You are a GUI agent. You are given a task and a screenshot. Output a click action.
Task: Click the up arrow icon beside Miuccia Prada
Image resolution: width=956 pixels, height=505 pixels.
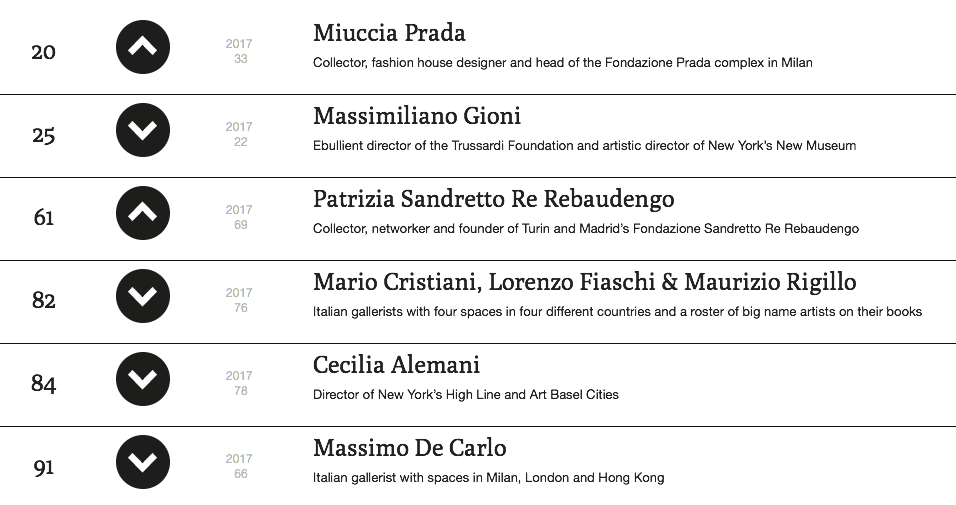click(143, 47)
